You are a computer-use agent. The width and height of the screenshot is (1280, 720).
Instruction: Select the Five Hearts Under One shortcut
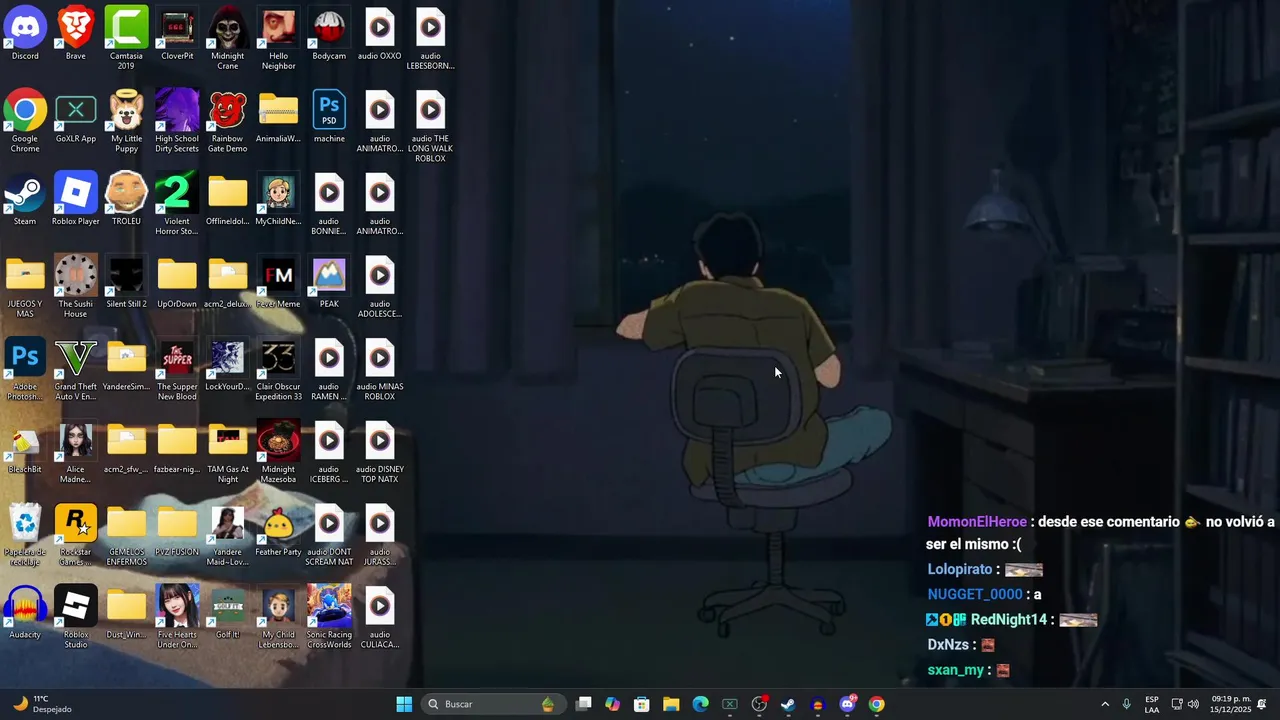(177, 618)
